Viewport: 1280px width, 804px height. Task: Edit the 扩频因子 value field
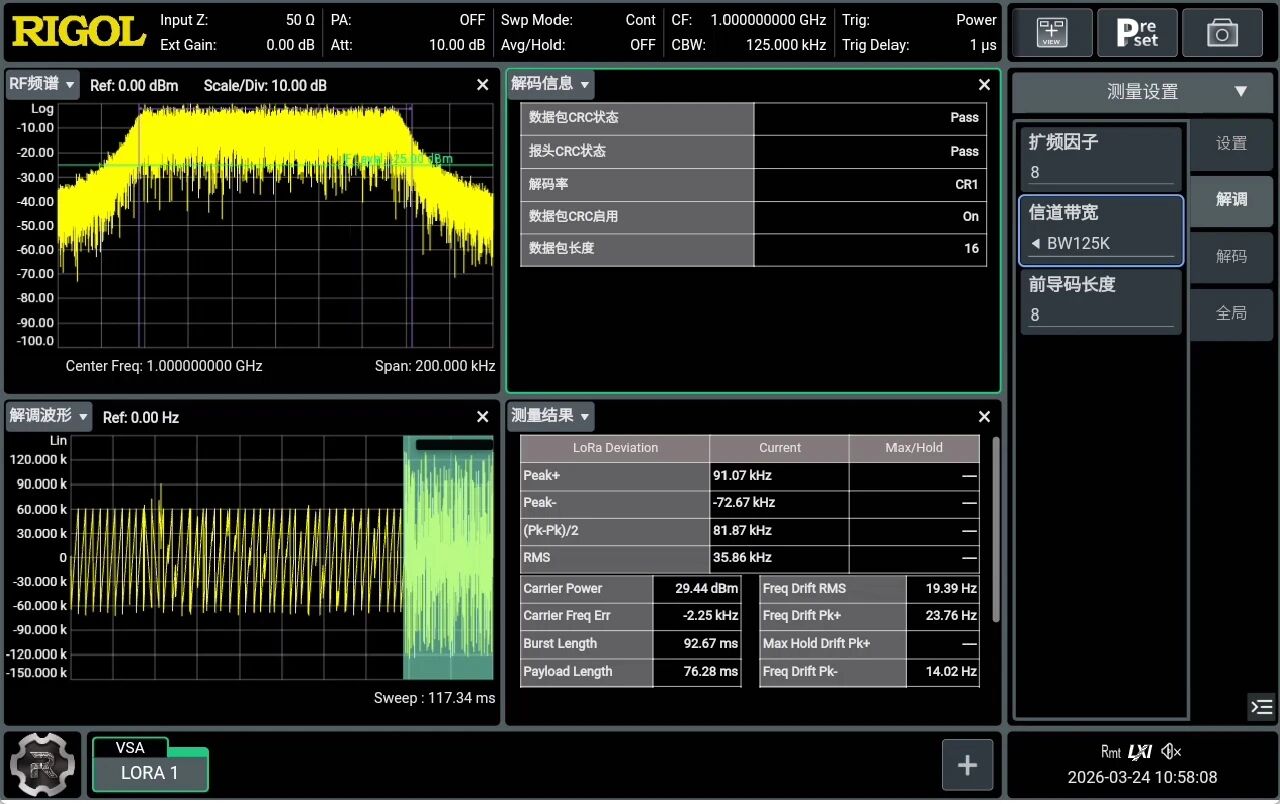1101,158
